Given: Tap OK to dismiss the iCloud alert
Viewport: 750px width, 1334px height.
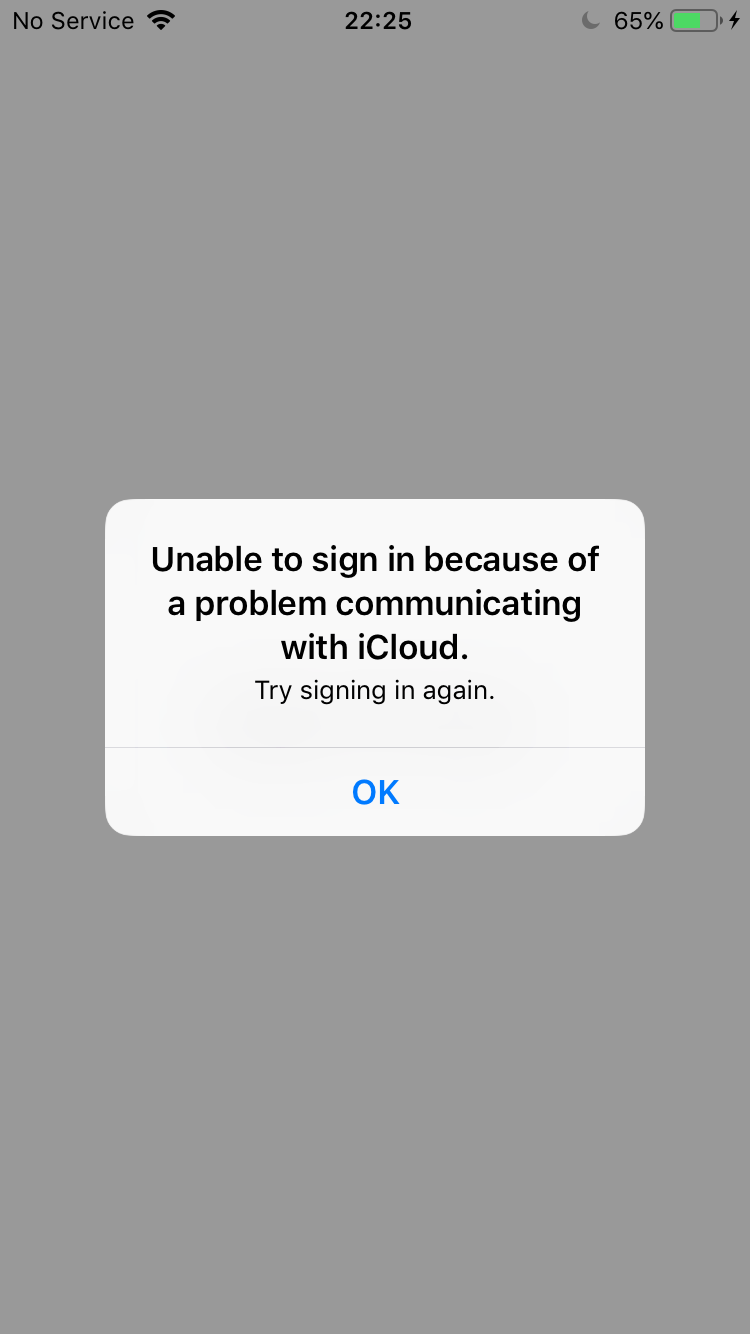Looking at the screenshot, I should pos(375,792).
